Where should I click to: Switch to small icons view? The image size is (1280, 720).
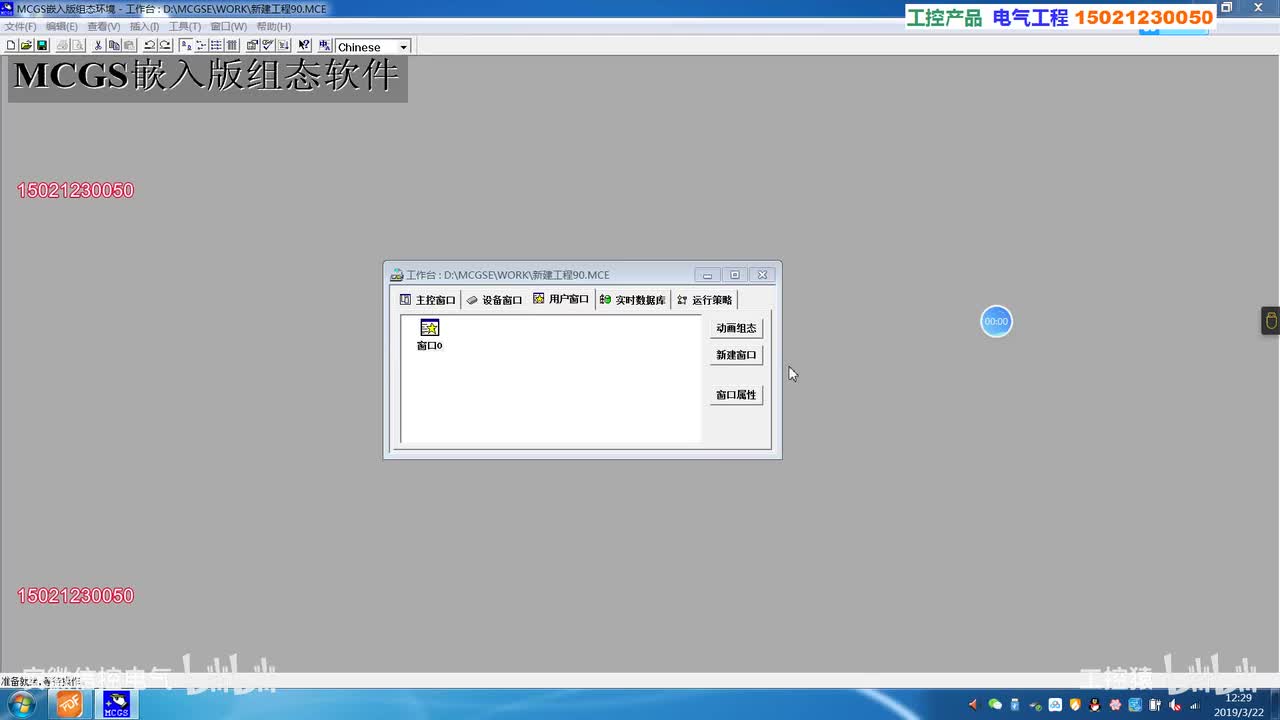click(x=201, y=46)
